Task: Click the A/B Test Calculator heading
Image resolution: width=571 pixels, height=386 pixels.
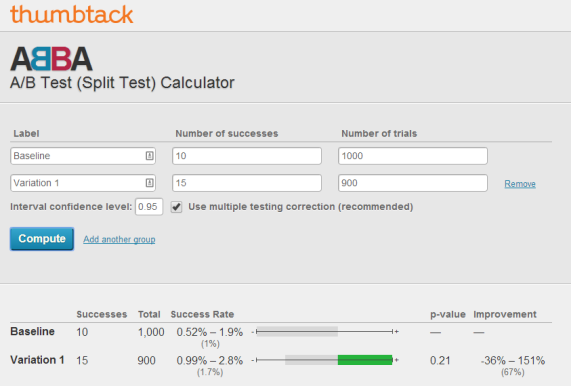Action: coord(122,83)
